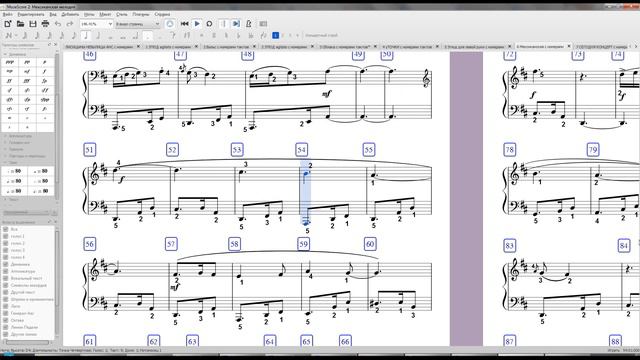The height and width of the screenshot is (360, 640).
Task: Toggle the Voice 2 filter checkbox
Action: click(x=6, y=243)
